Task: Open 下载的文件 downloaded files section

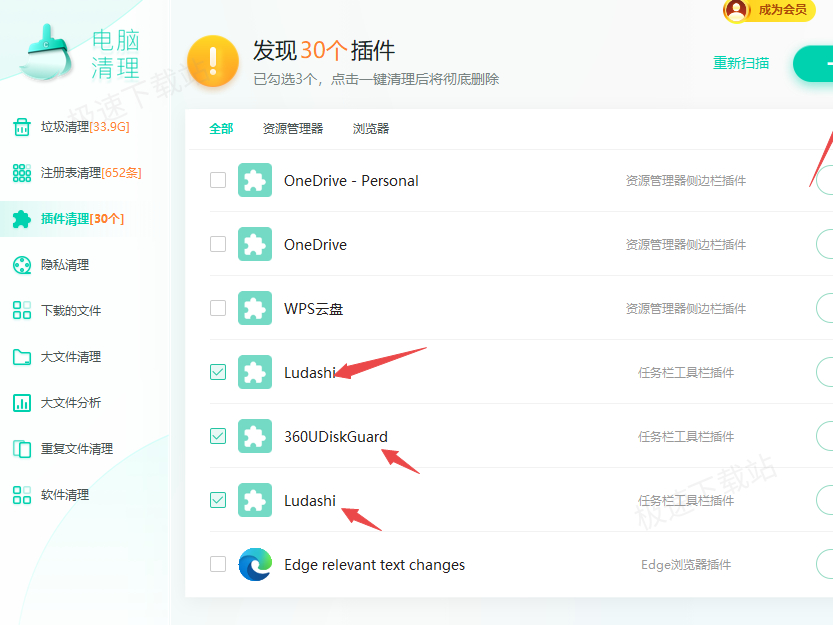Action: click(x=57, y=310)
